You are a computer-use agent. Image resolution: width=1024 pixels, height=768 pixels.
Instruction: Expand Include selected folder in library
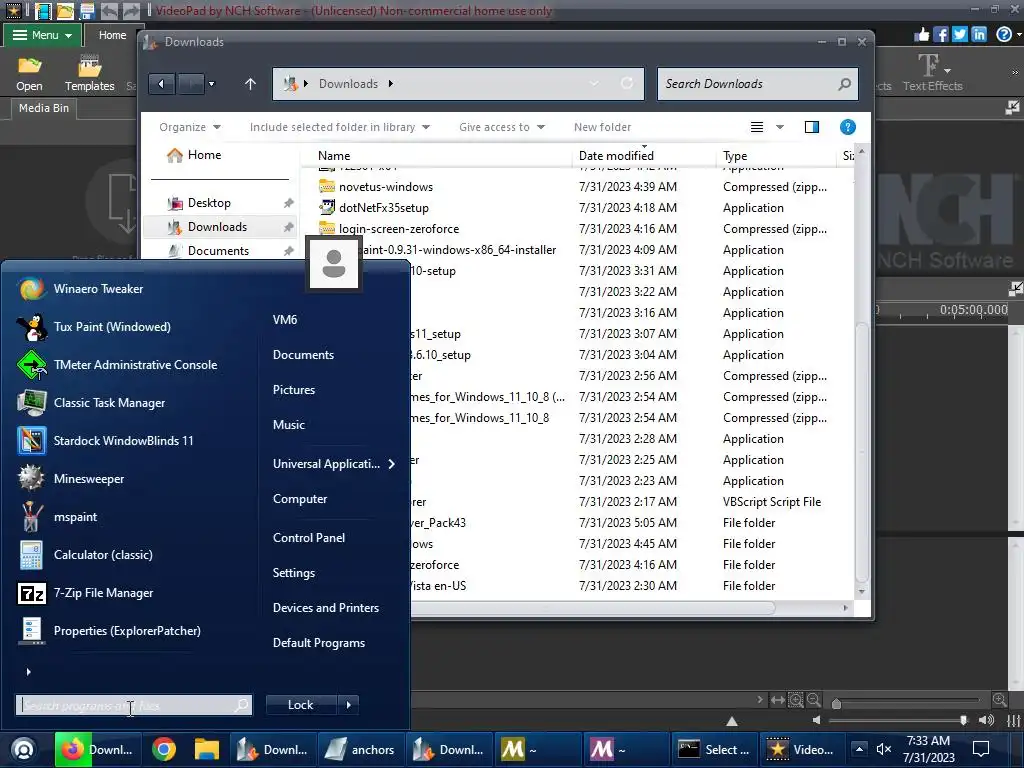(340, 127)
